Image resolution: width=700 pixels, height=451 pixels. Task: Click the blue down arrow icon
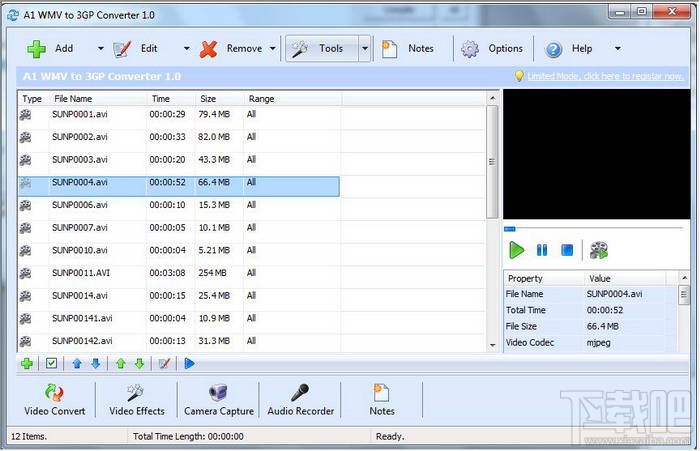point(96,364)
